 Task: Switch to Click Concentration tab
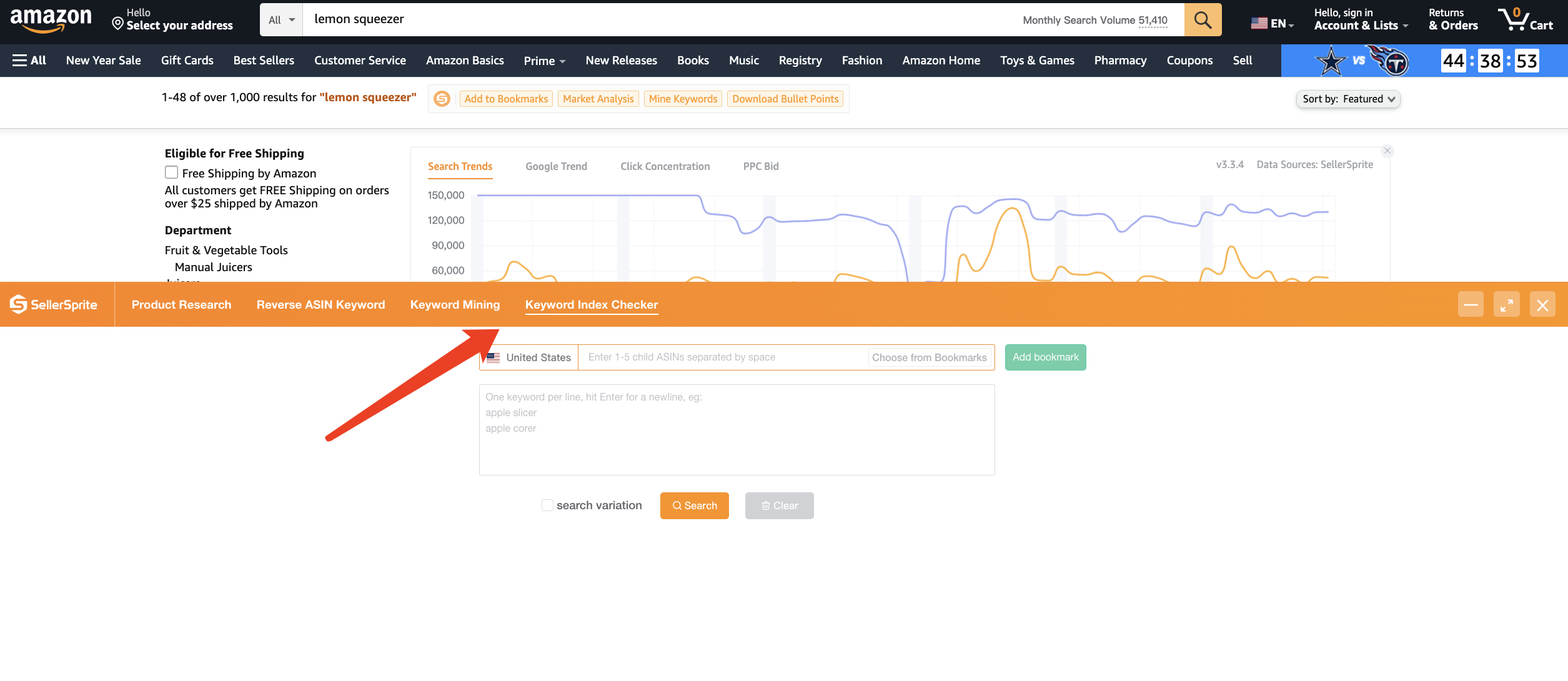coord(665,166)
